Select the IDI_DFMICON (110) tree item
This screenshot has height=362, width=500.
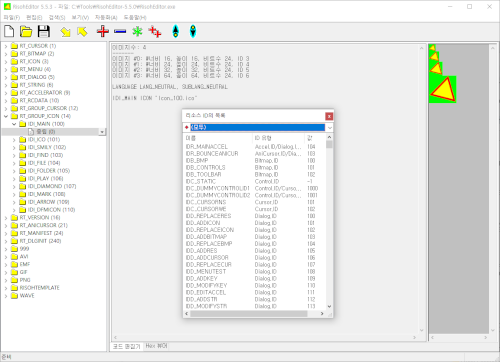tap(51, 210)
